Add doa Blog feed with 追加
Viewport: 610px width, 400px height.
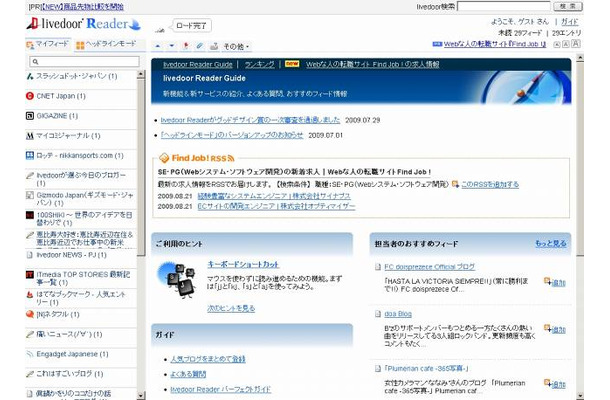coord(555,330)
